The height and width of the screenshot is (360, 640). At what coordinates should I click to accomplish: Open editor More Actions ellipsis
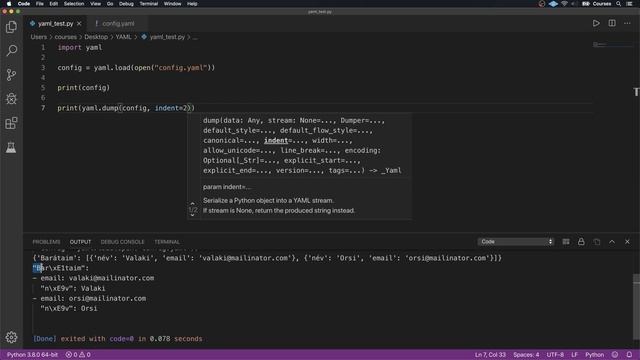click(x=627, y=23)
